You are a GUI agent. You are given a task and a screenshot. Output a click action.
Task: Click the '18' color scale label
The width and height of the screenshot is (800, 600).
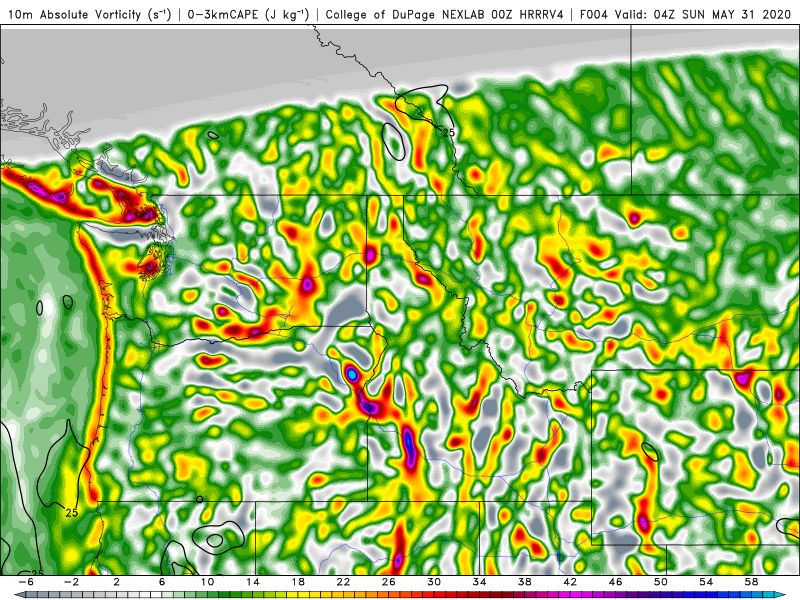pos(298,582)
